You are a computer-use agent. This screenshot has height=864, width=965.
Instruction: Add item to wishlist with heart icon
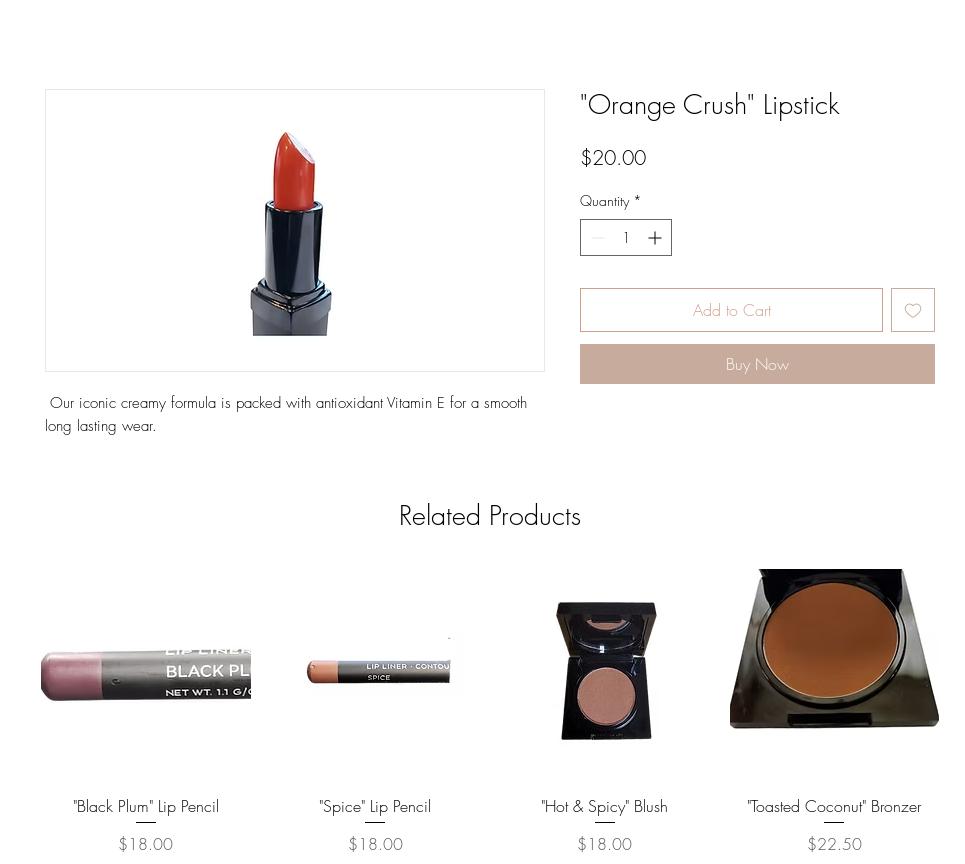[x=913, y=310]
